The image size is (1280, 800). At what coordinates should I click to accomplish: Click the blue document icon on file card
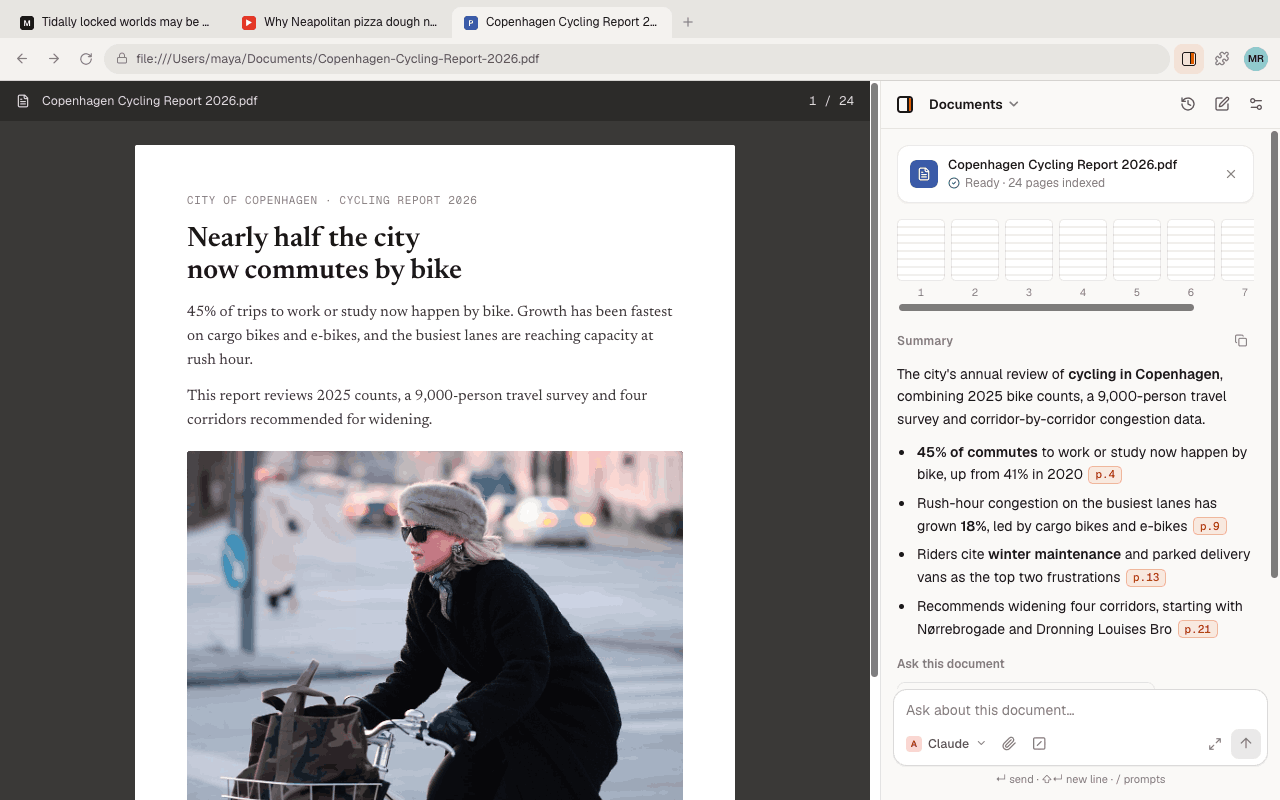click(x=924, y=174)
